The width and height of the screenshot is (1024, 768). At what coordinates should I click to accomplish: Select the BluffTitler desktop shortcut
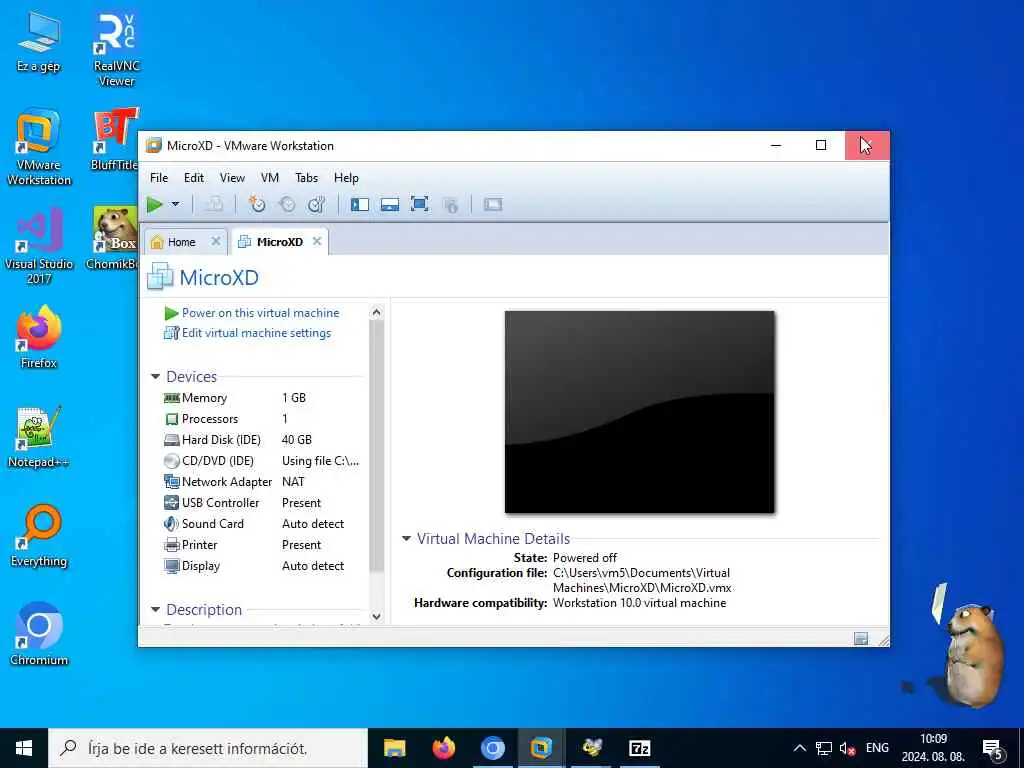(115, 140)
